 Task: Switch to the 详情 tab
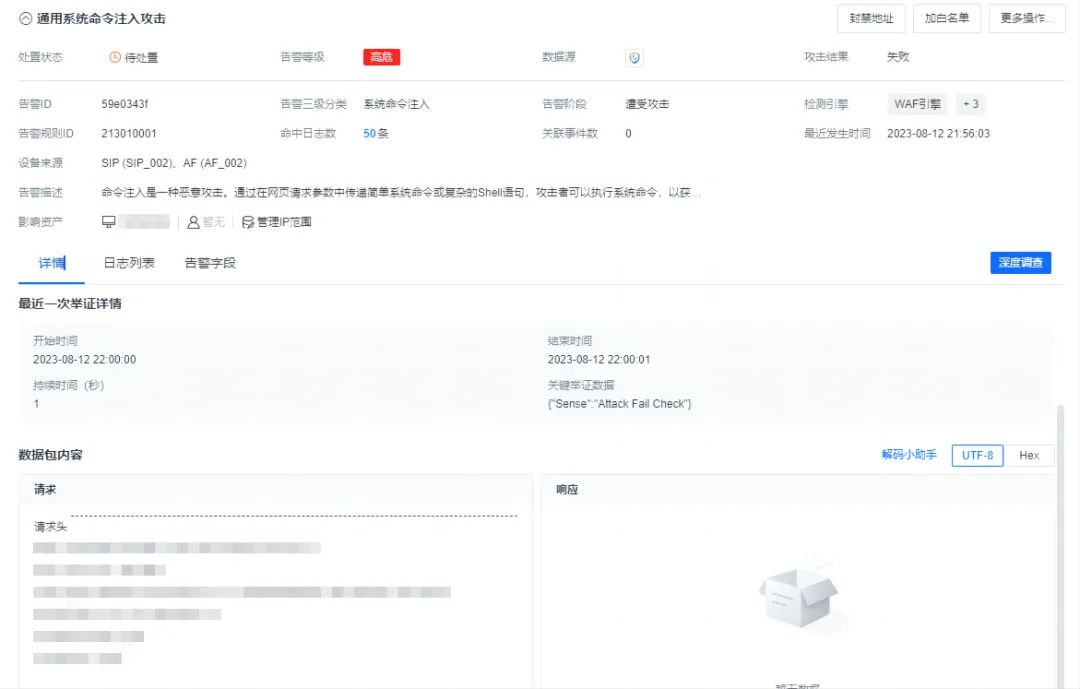tap(52, 263)
